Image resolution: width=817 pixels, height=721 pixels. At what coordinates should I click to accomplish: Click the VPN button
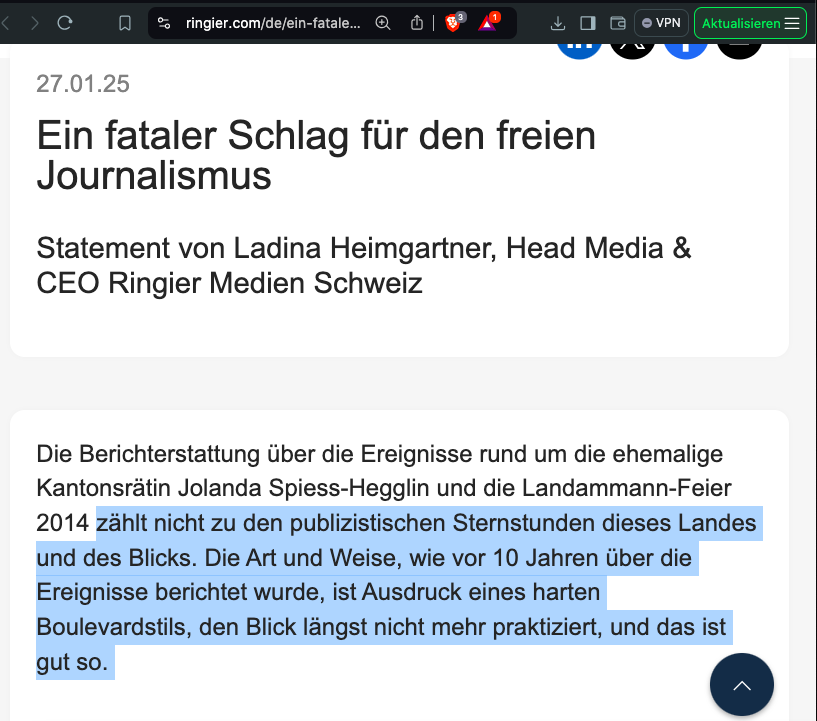[x=661, y=23]
